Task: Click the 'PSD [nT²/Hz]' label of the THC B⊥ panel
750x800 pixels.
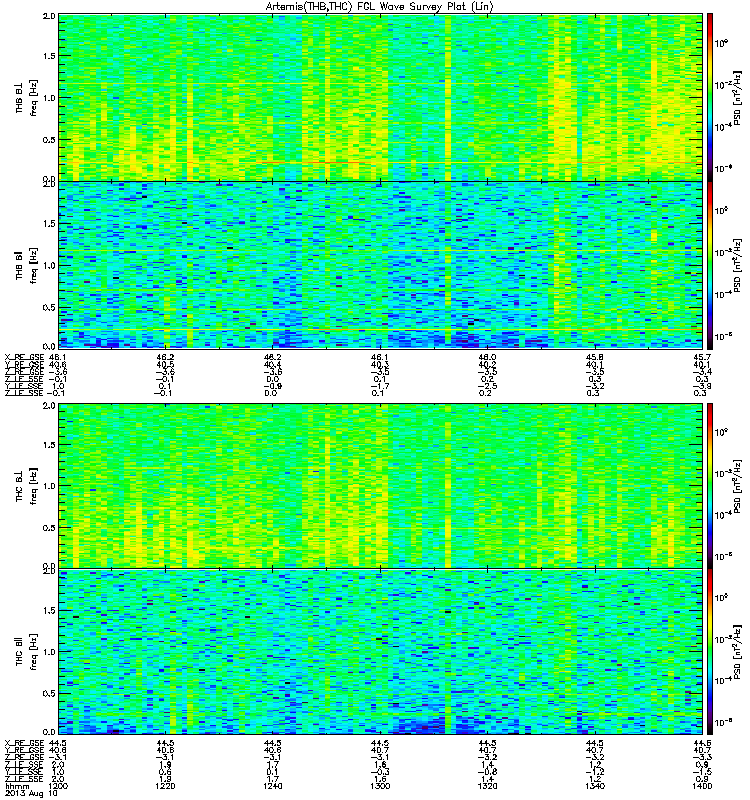Action: point(737,486)
